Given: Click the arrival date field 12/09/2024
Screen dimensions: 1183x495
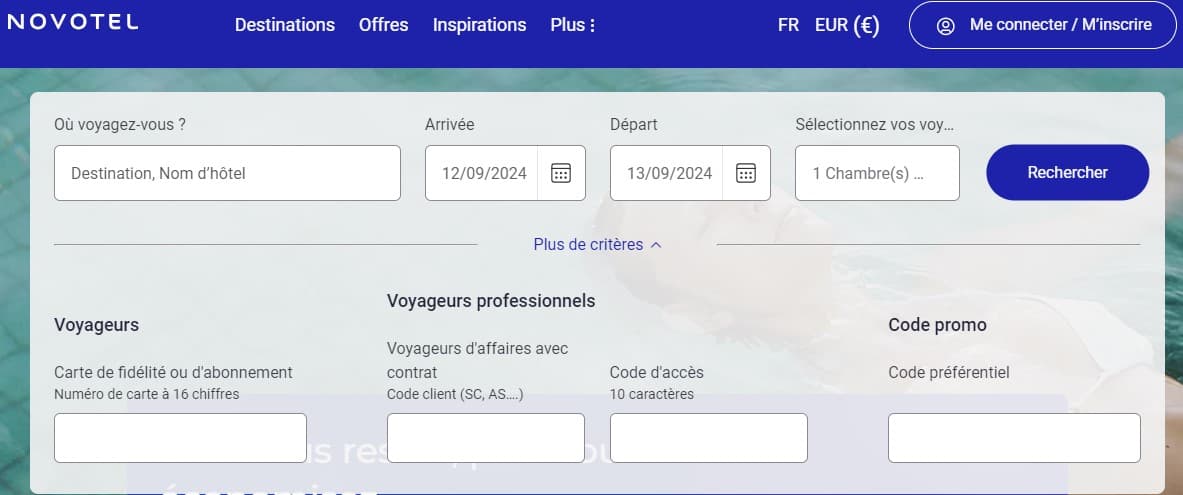Looking at the screenshot, I should pos(484,173).
